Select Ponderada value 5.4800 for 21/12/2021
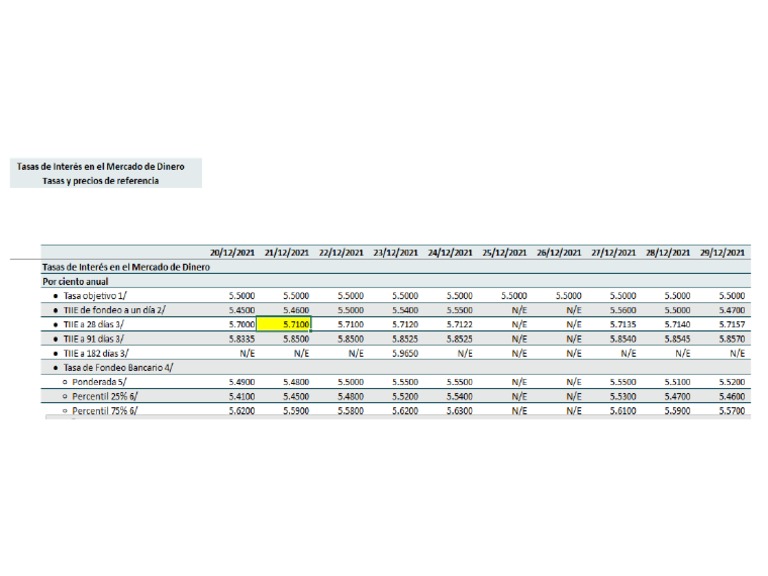Image resolution: width=768 pixels, height=576 pixels. coord(296,382)
